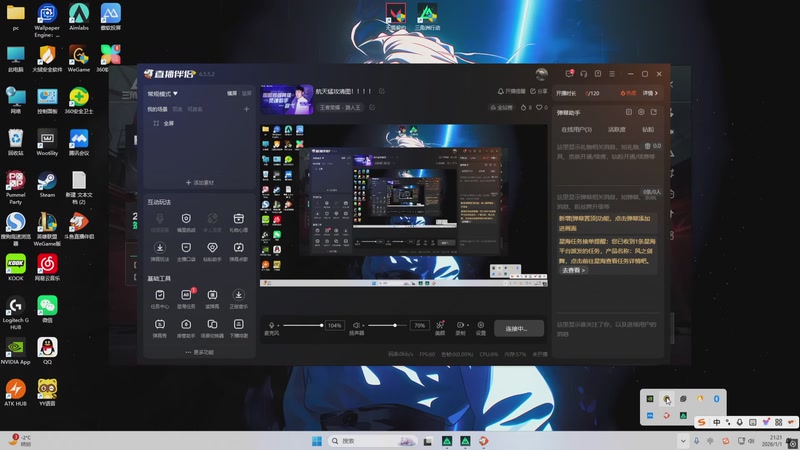Click the 王者荣耀·路人王 category tag
The image size is (800, 450).
click(340, 108)
